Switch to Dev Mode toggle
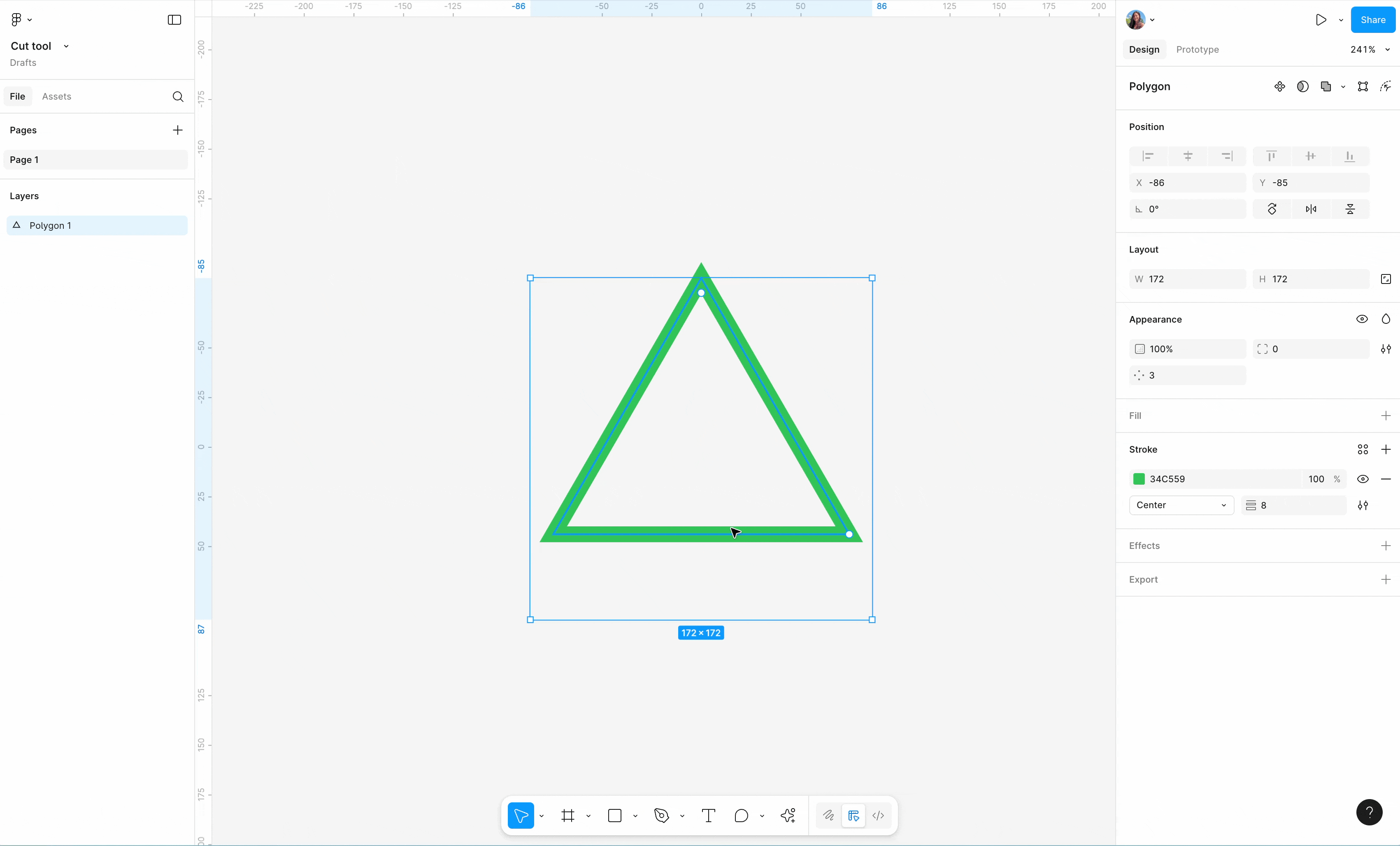1400x846 pixels. click(x=878, y=816)
